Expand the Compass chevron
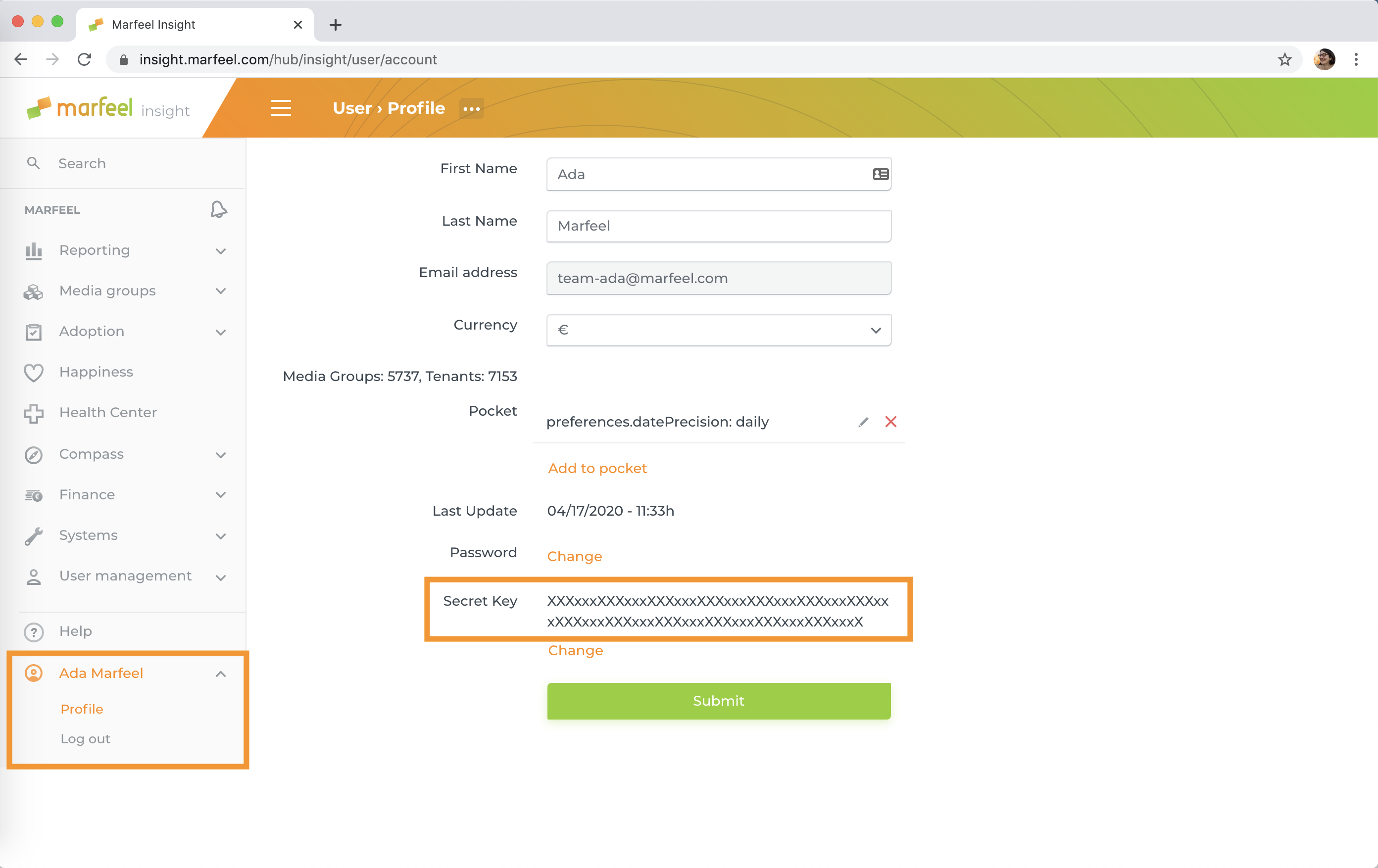Image resolution: width=1378 pixels, height=868 pixels. [x=221, y=455]
